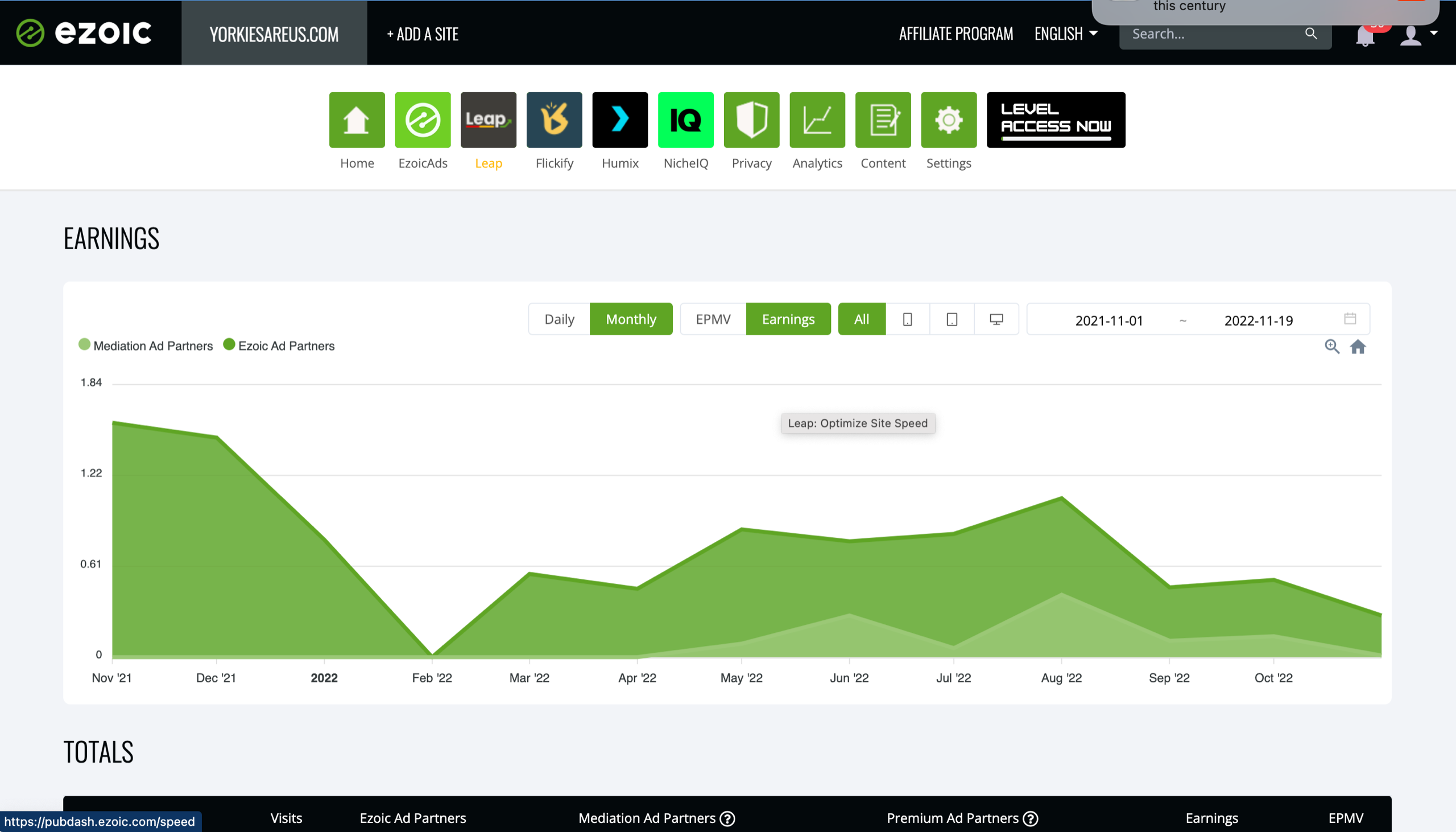Open the Leap site speed icon
The height and width of the screenshot is (832, 1456).
[x=488, y=120]
